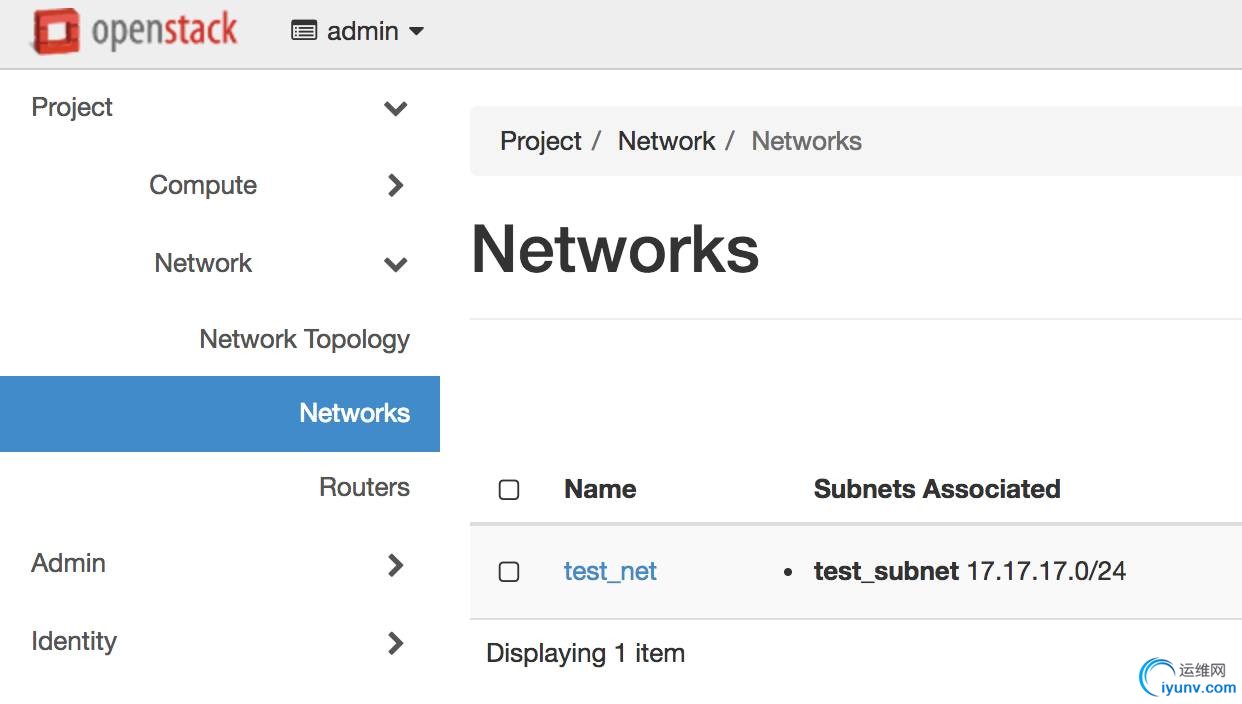This screenshot has height=704, width=1242.
Task: Click the Project breadcrumb link
Action: [540, 141]
